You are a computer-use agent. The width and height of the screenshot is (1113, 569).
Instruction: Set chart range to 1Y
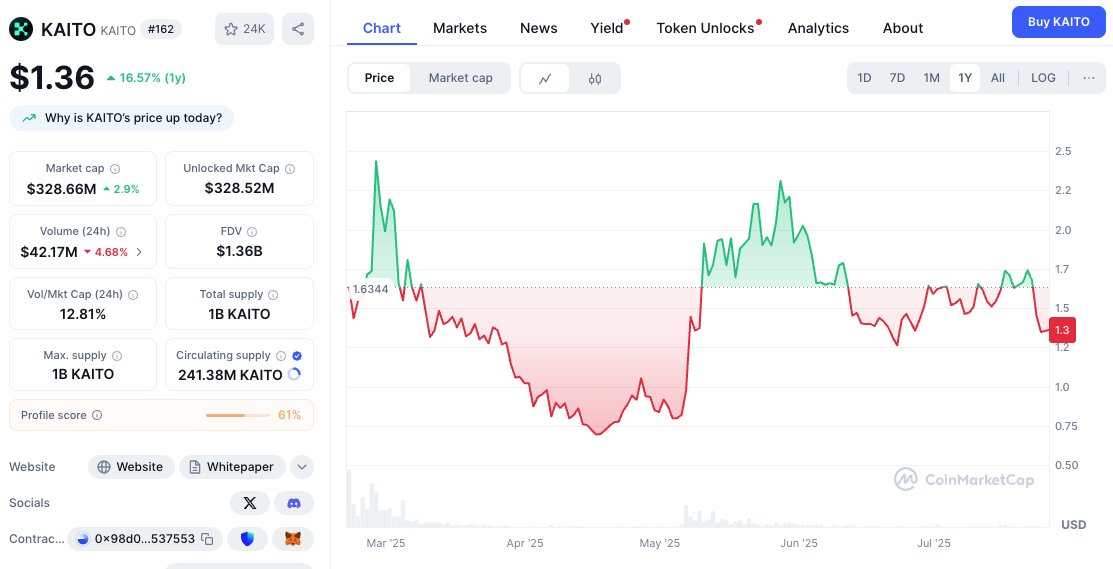click(x=965, y=78)
